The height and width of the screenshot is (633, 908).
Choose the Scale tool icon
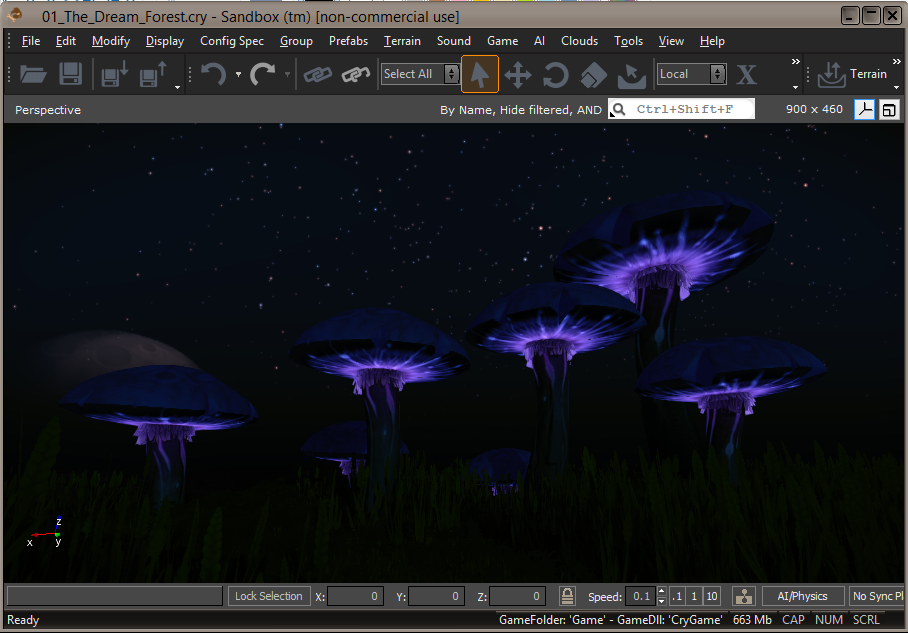pyautogui.click(x=594, y=75)
